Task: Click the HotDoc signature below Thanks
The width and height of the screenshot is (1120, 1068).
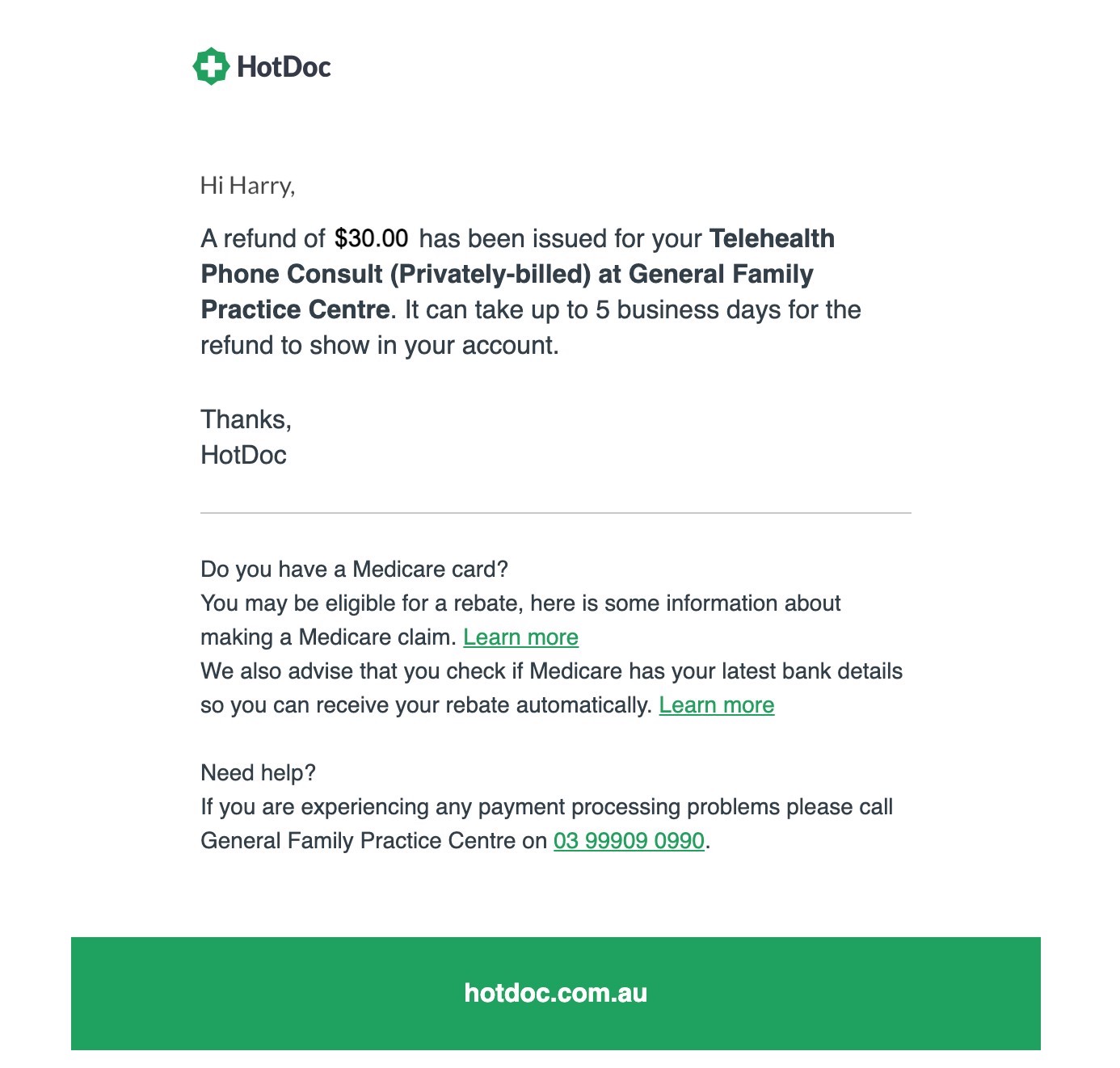Action: coord(243,455)
